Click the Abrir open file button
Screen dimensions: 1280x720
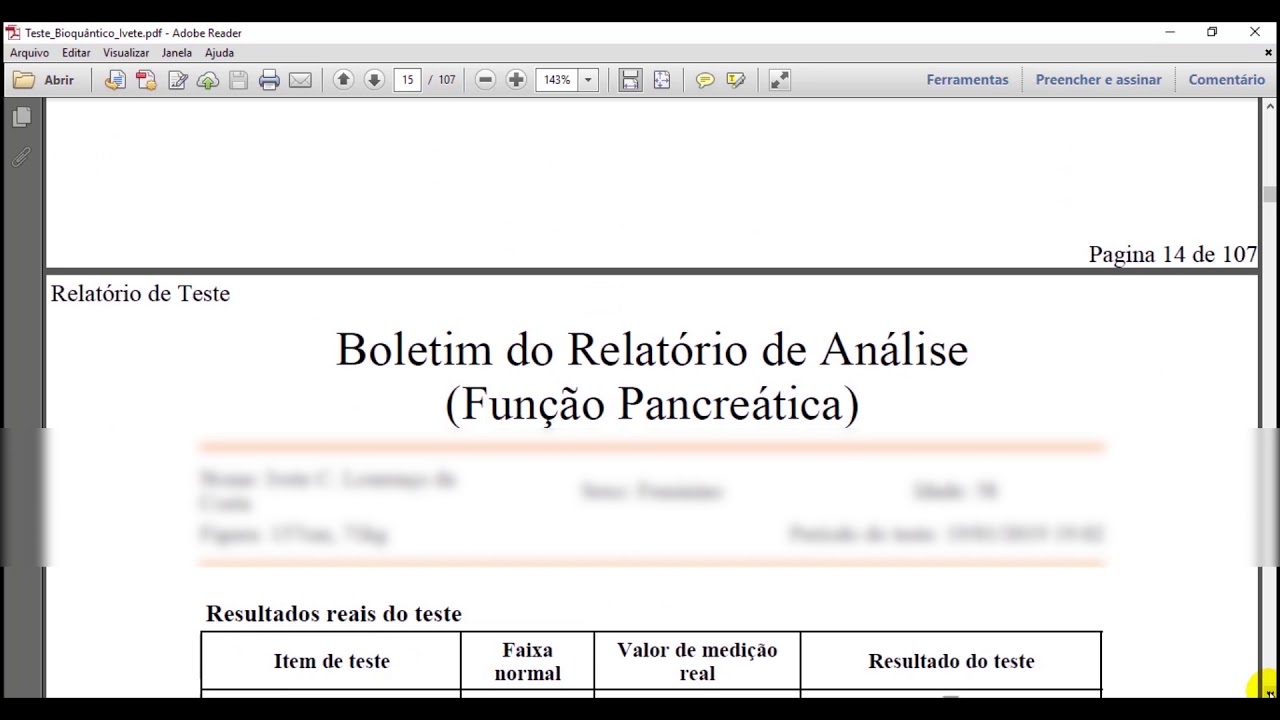click(x=44, y=80)
